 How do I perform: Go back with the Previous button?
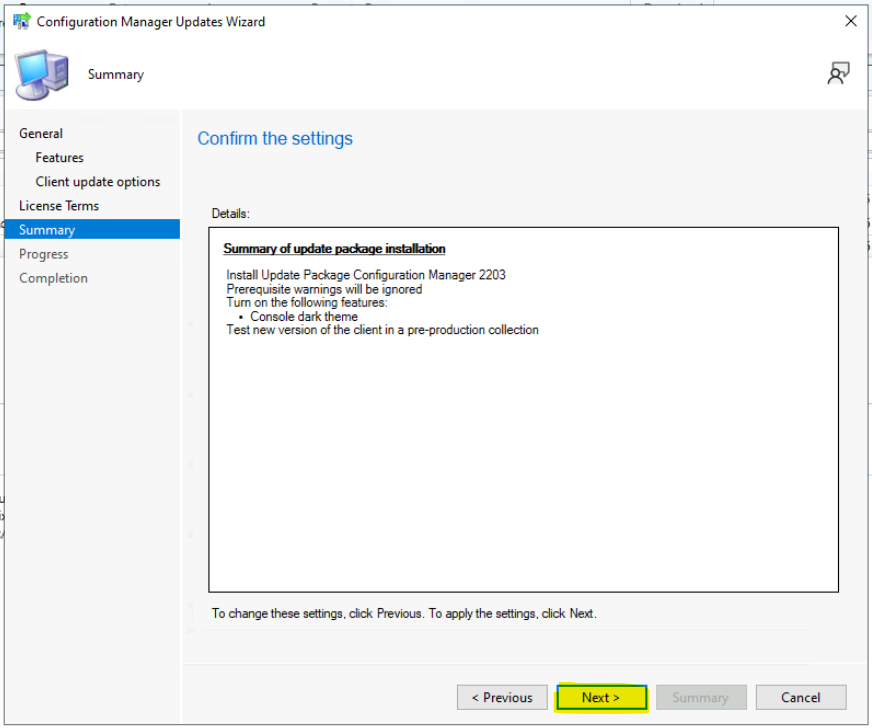[502, 697]
